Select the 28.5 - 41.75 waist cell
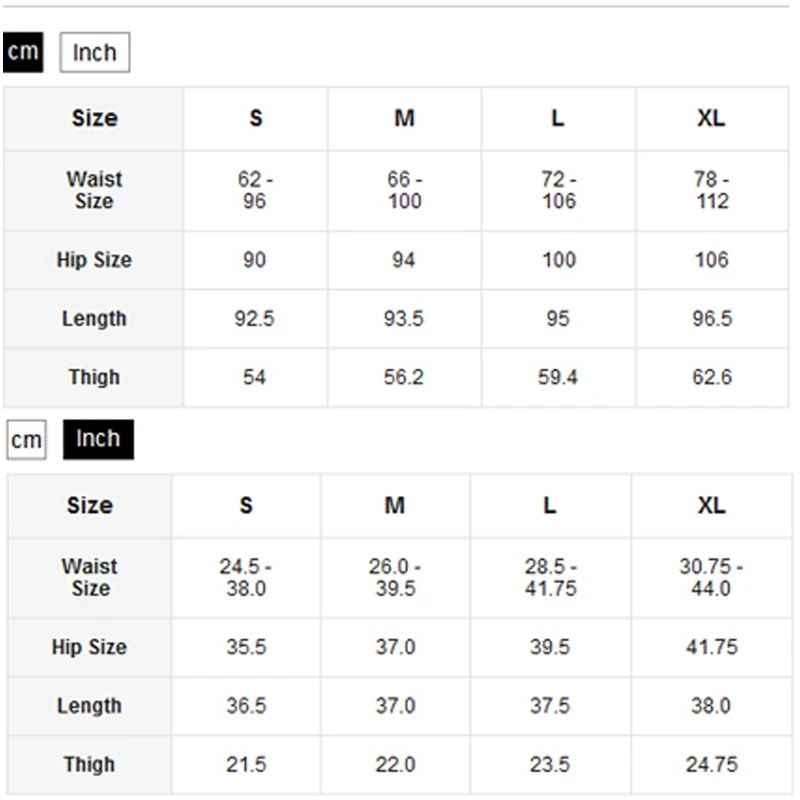 (550, 577)
